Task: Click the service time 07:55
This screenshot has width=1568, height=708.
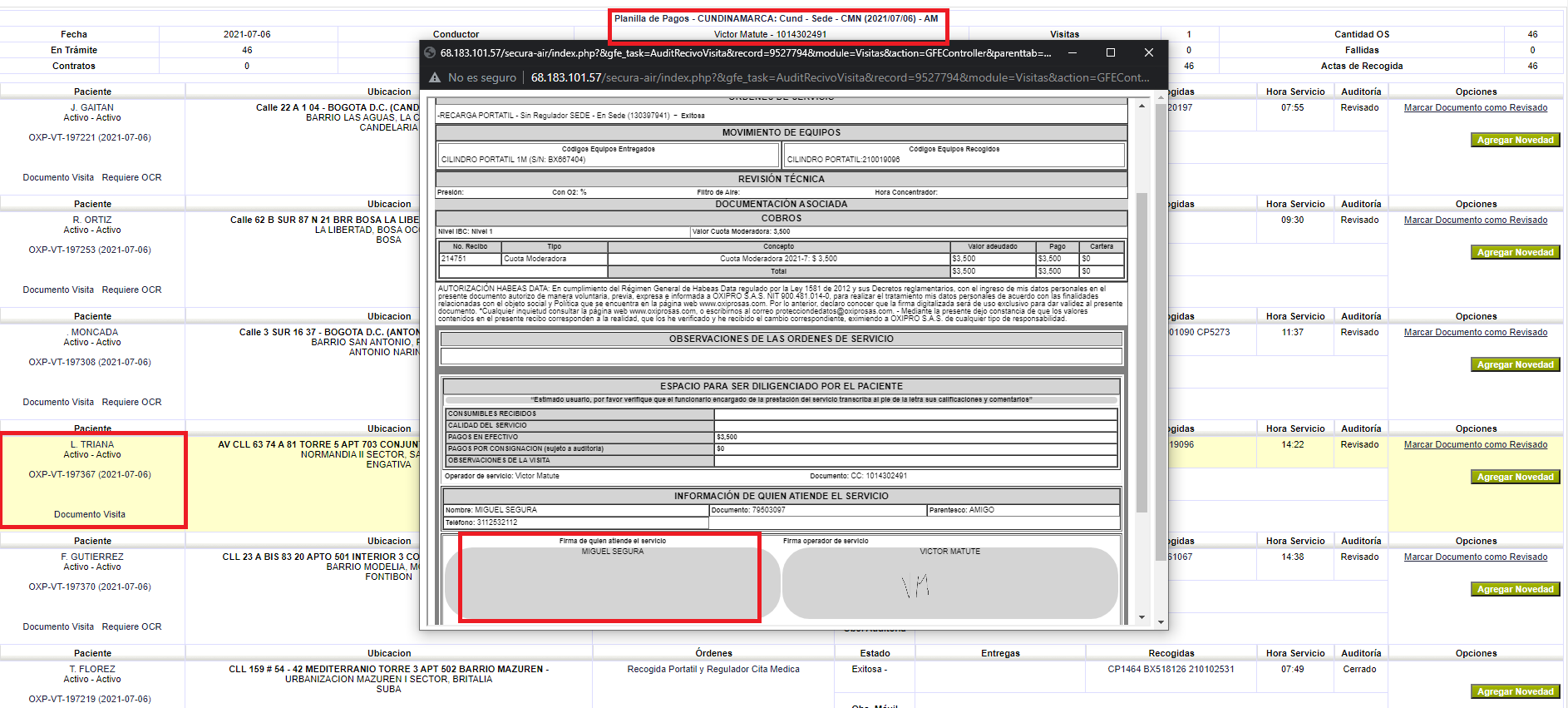Action: point(1292,107)
